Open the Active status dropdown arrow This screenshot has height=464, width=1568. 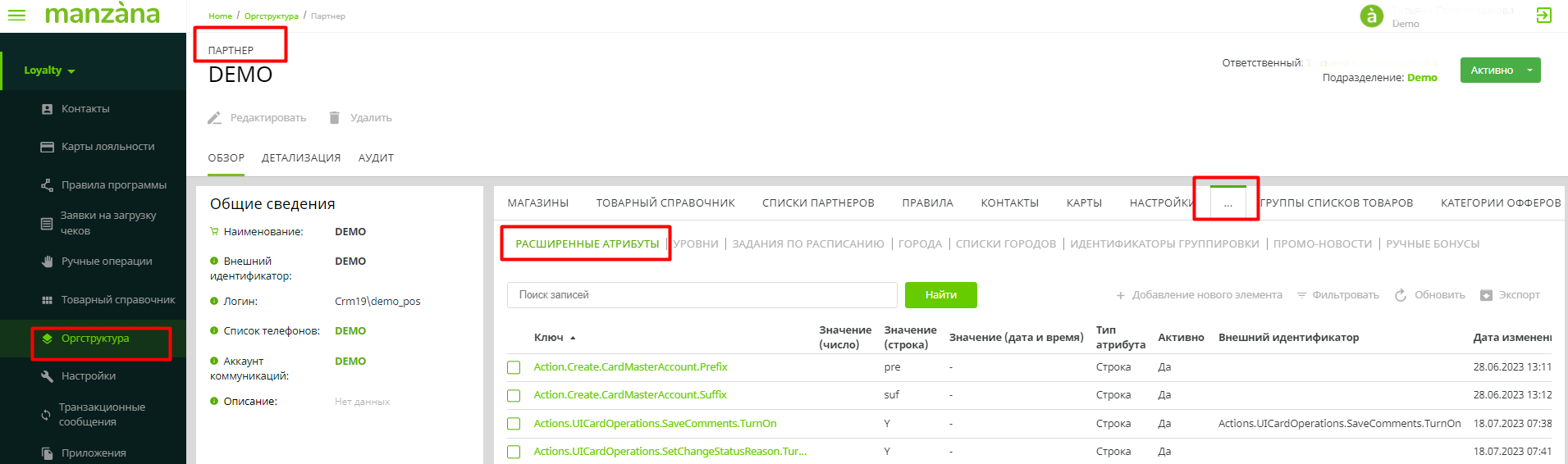tap(1529, 71)
